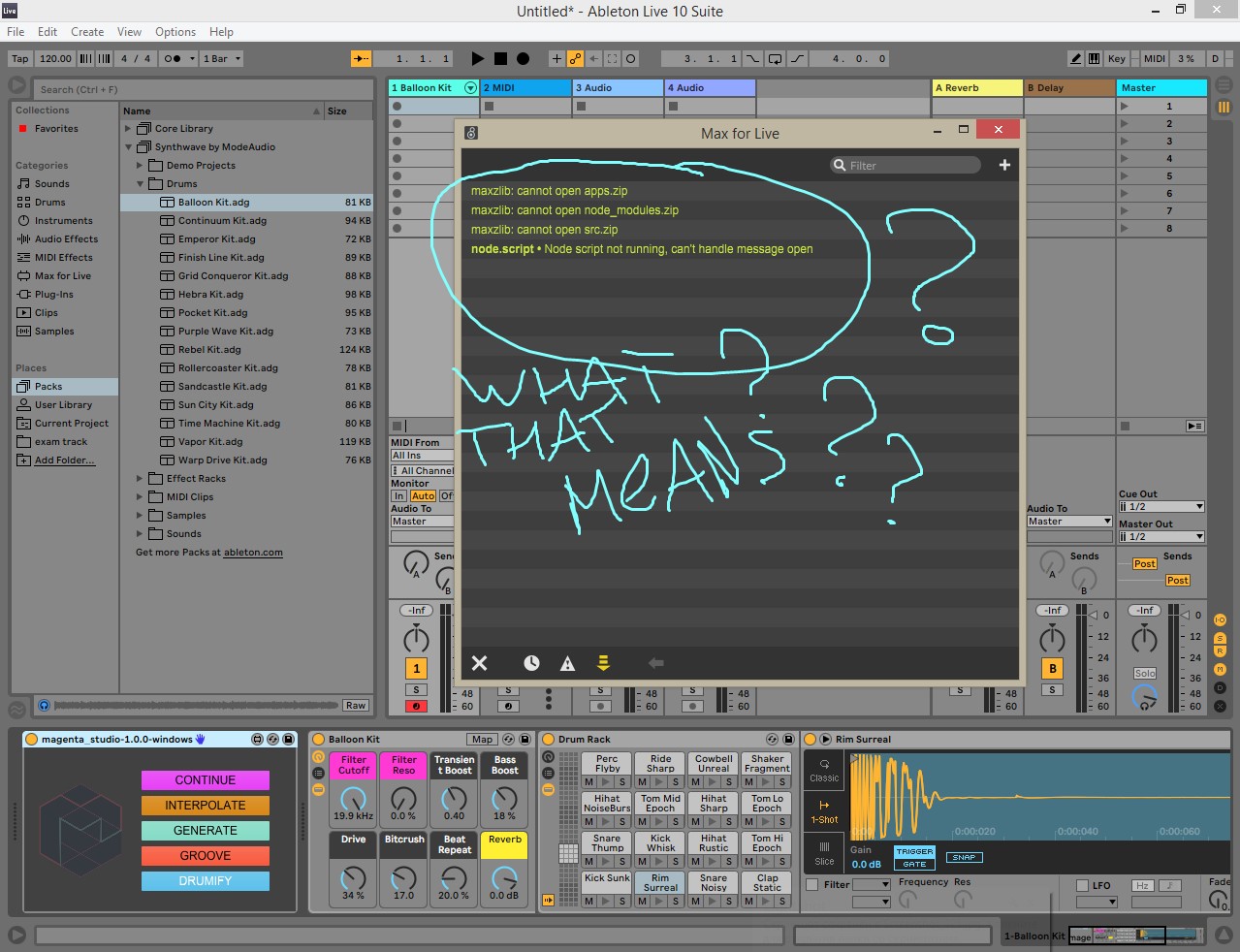Preview the Rim Surreal sample play icon
The height and width of the screenshot is (952, 1240).
(826, 739)
